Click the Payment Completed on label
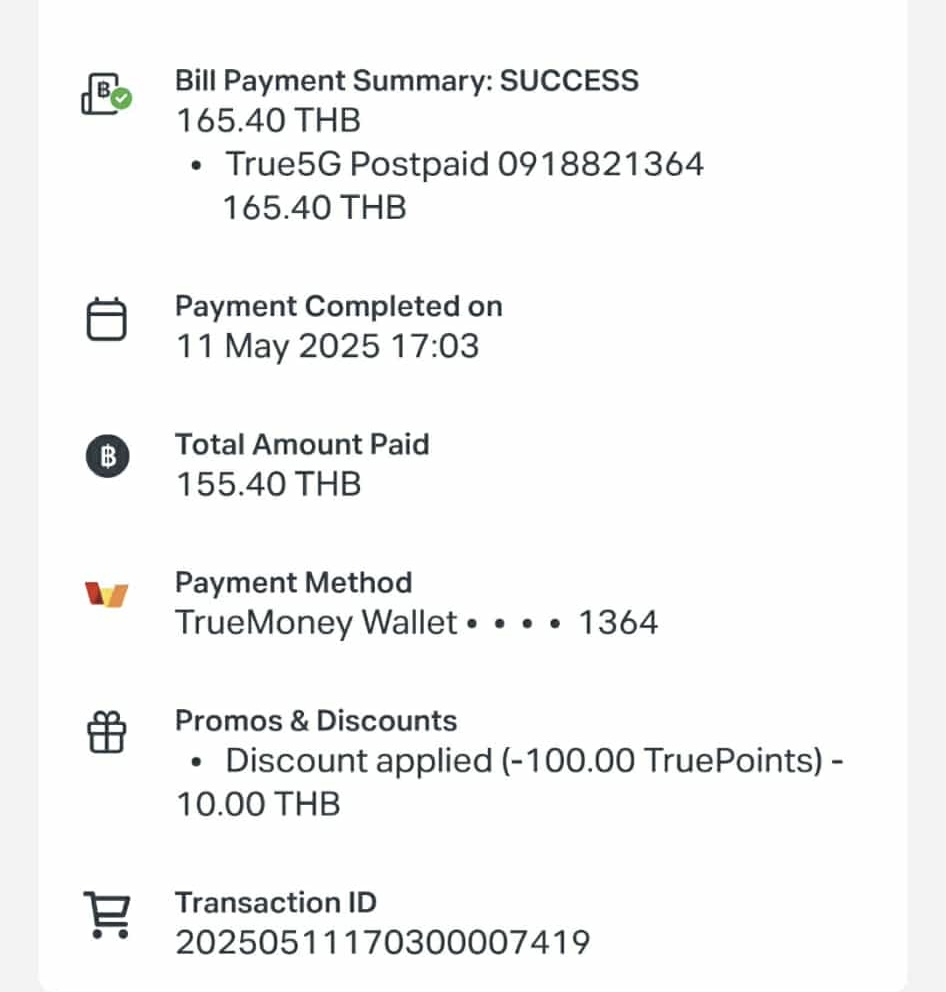Screen dimensions: 946x992 click(x=339, y=306)
